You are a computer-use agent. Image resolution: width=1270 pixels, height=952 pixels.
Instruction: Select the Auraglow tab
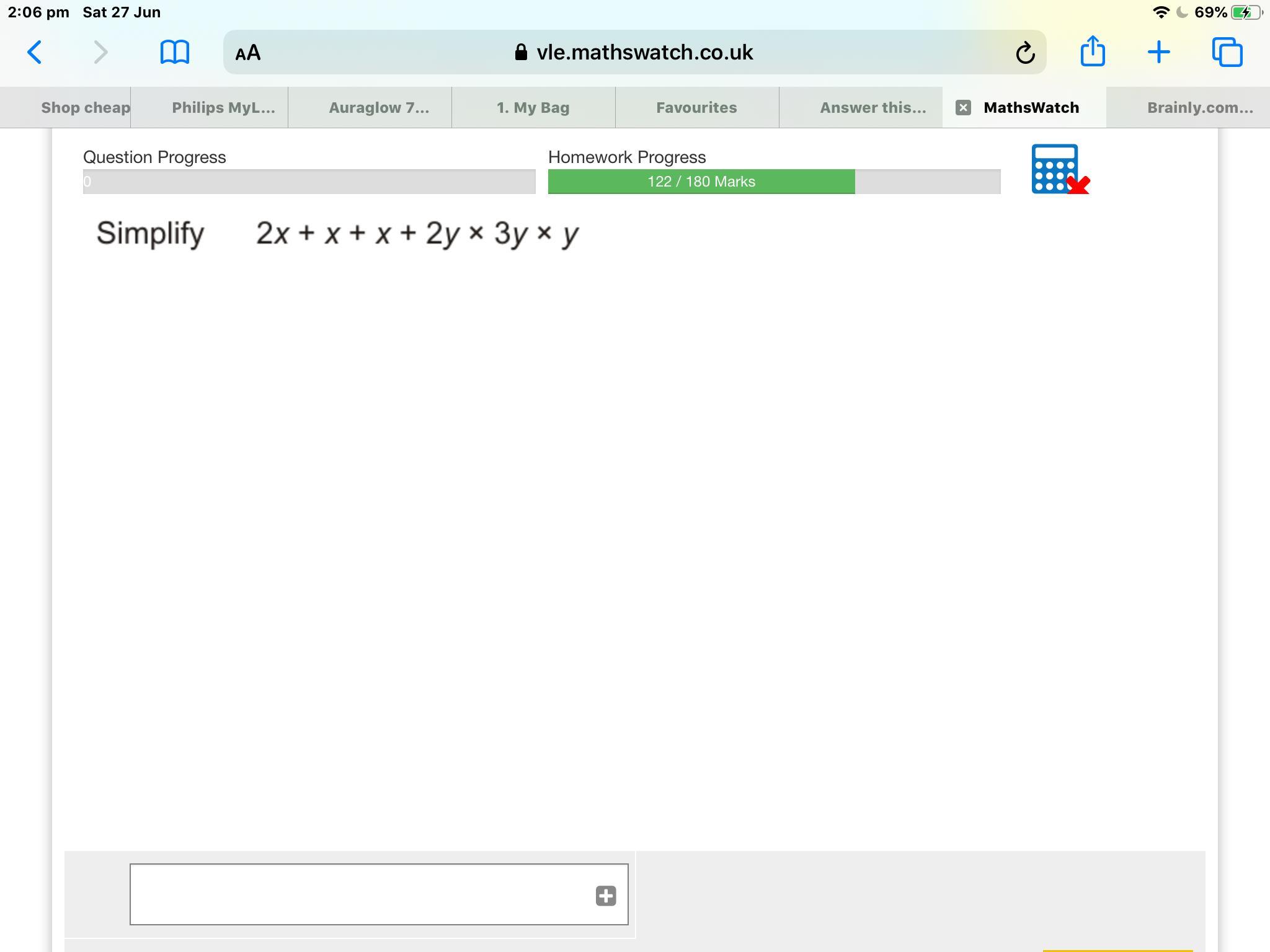point(378,108)
